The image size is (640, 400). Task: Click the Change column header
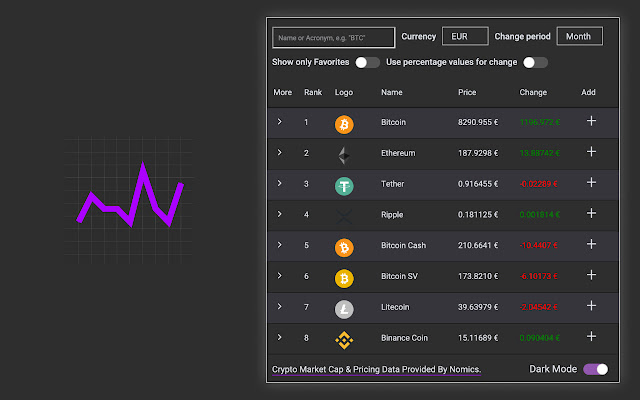(533, 92)
